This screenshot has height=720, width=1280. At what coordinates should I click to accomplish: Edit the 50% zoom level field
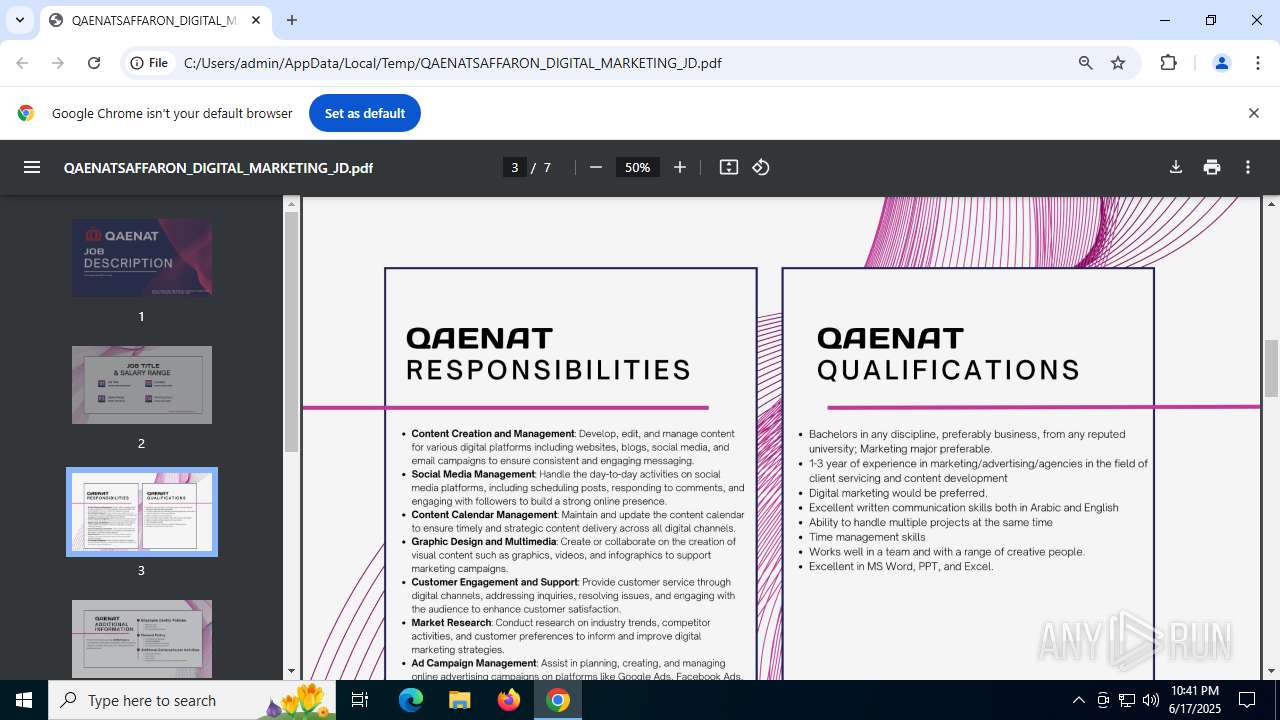click(x=638, y=167)
